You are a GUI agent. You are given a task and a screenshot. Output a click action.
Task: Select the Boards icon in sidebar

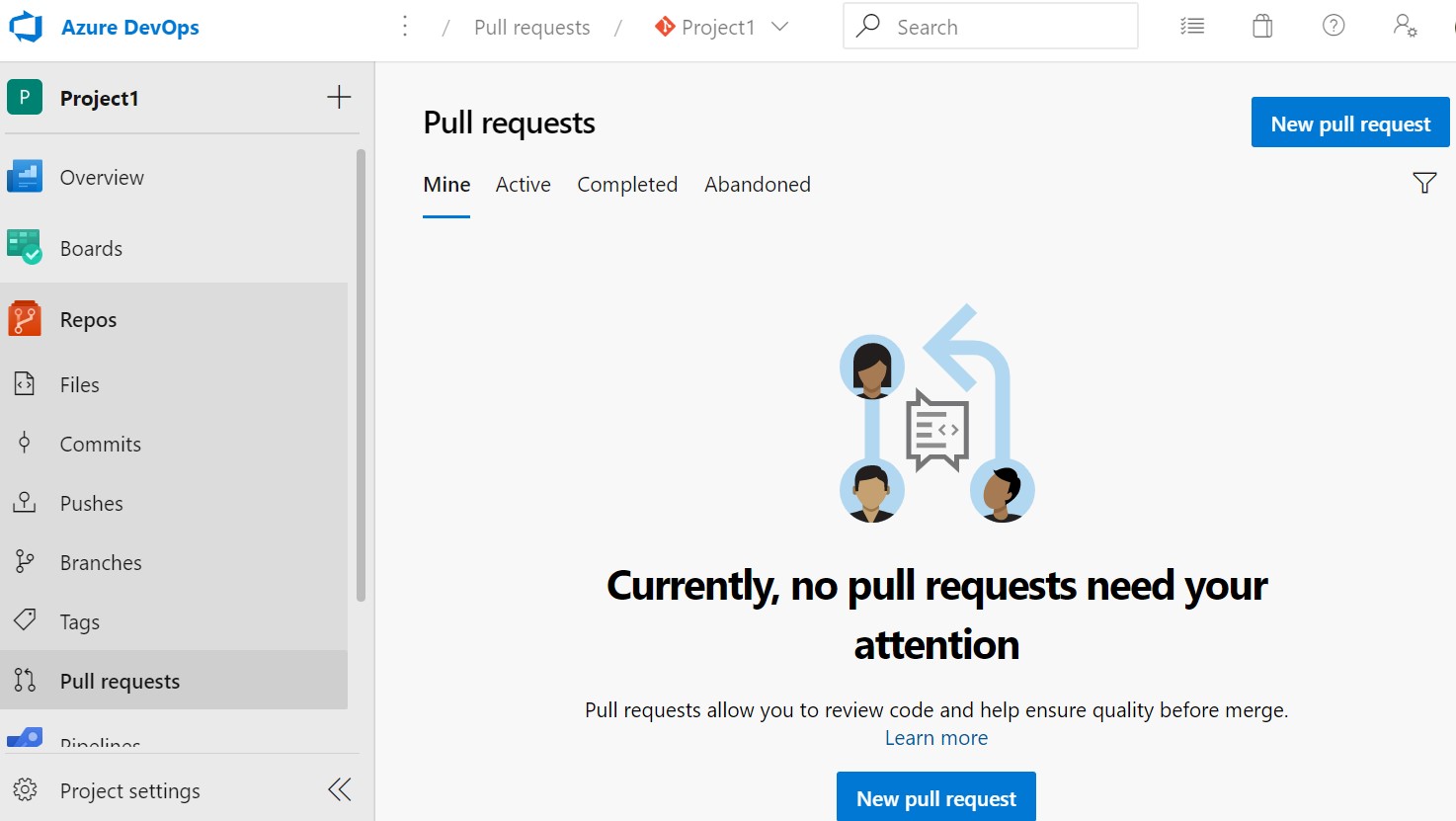(x=25, y=248)
